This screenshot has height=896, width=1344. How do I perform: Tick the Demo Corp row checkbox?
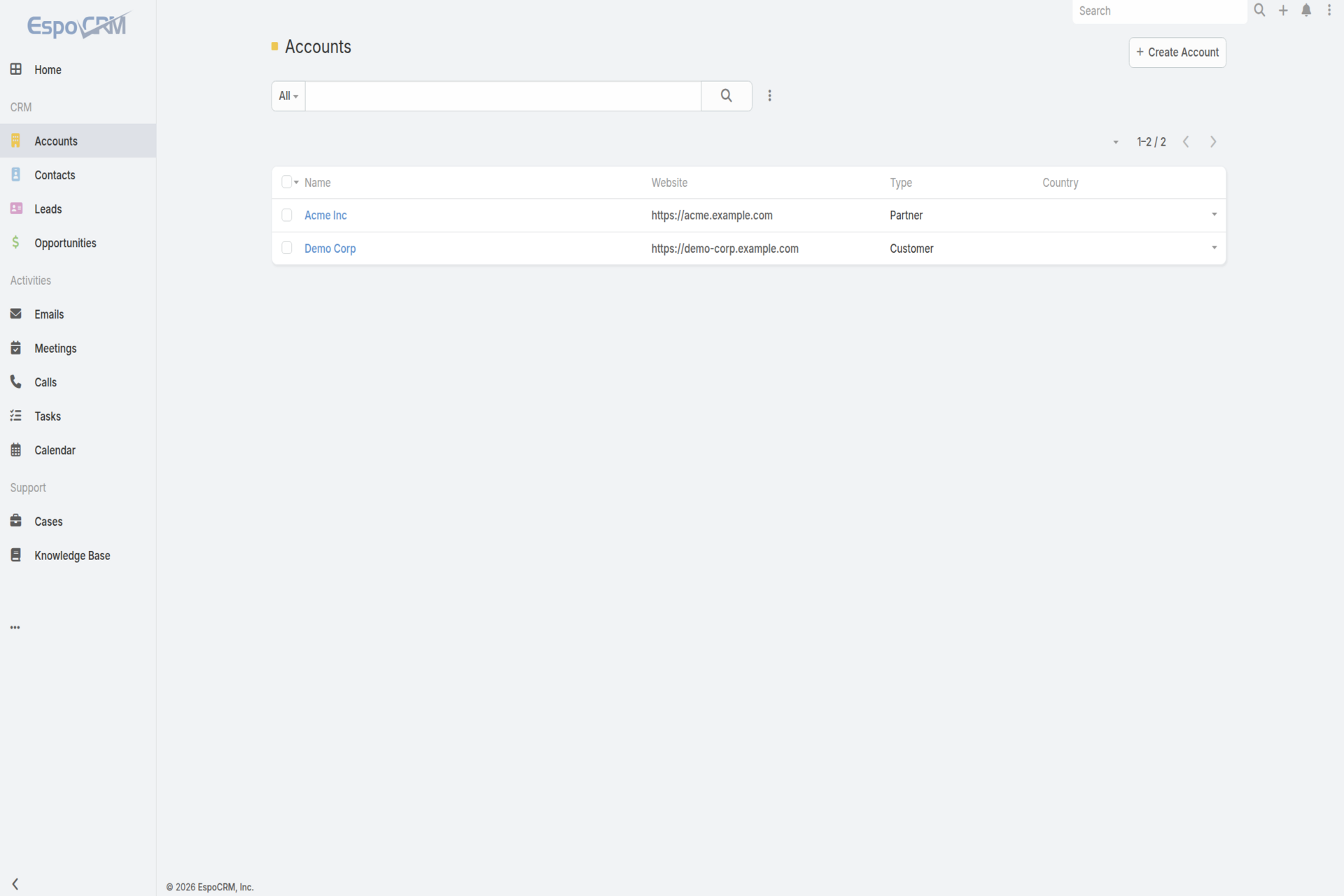click(286, 248)
